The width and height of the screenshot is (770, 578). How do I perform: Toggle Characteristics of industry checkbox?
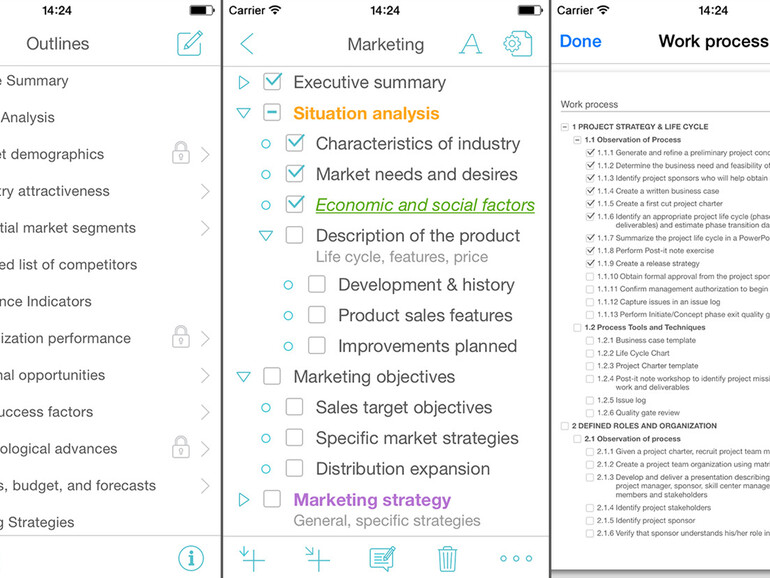[294, 144]
